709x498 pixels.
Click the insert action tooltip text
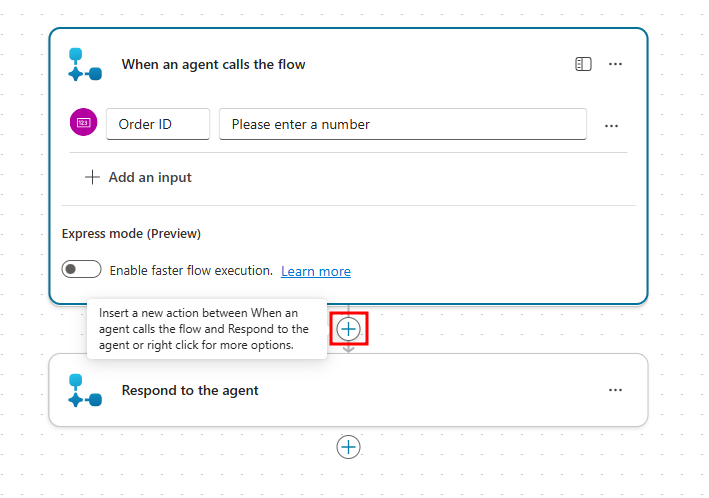pos(203,329)
